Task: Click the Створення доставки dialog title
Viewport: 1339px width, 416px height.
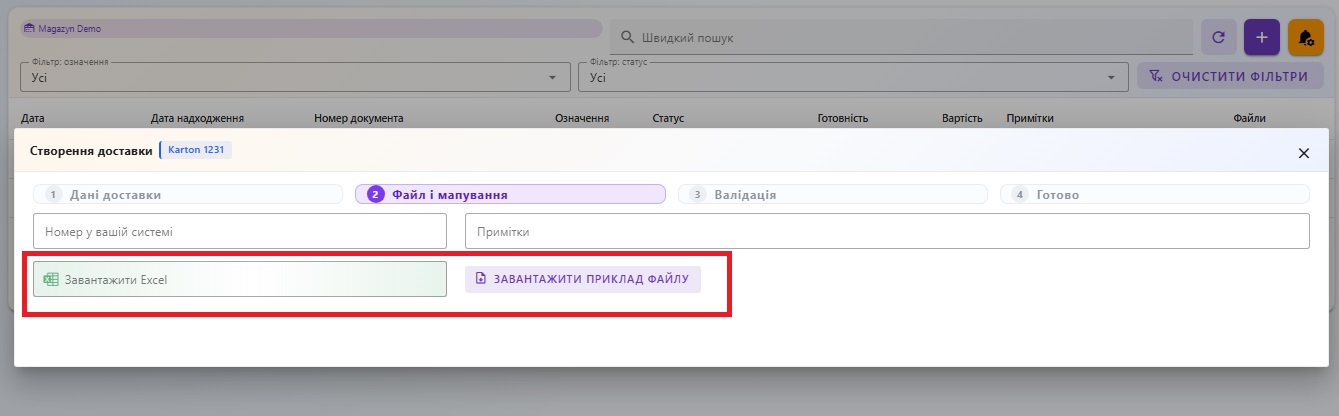Action: coord(91,151)
